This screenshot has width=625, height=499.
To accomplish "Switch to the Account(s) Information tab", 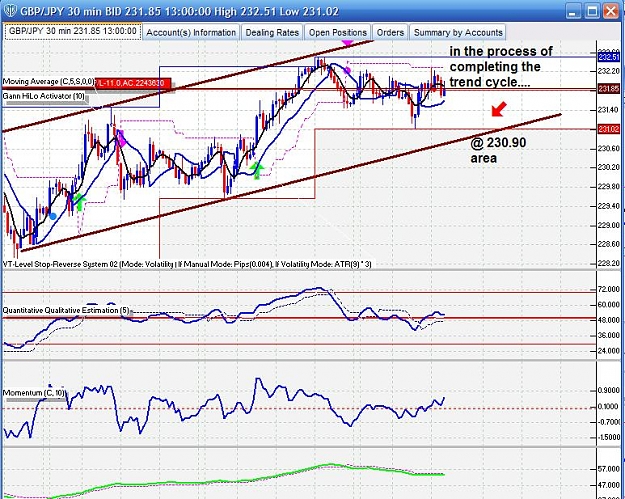I will click(191, 33).
